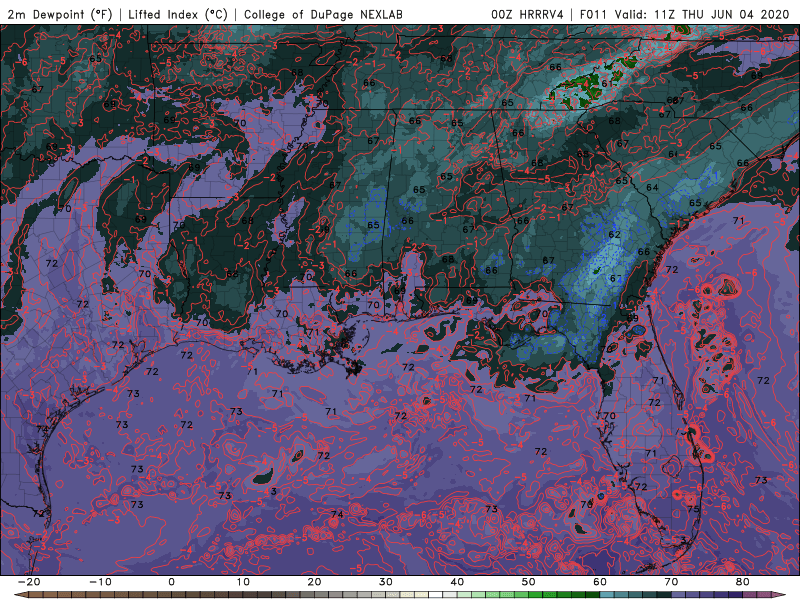
Task: Click the 0 label on the color scale
Action: (171, 582)
